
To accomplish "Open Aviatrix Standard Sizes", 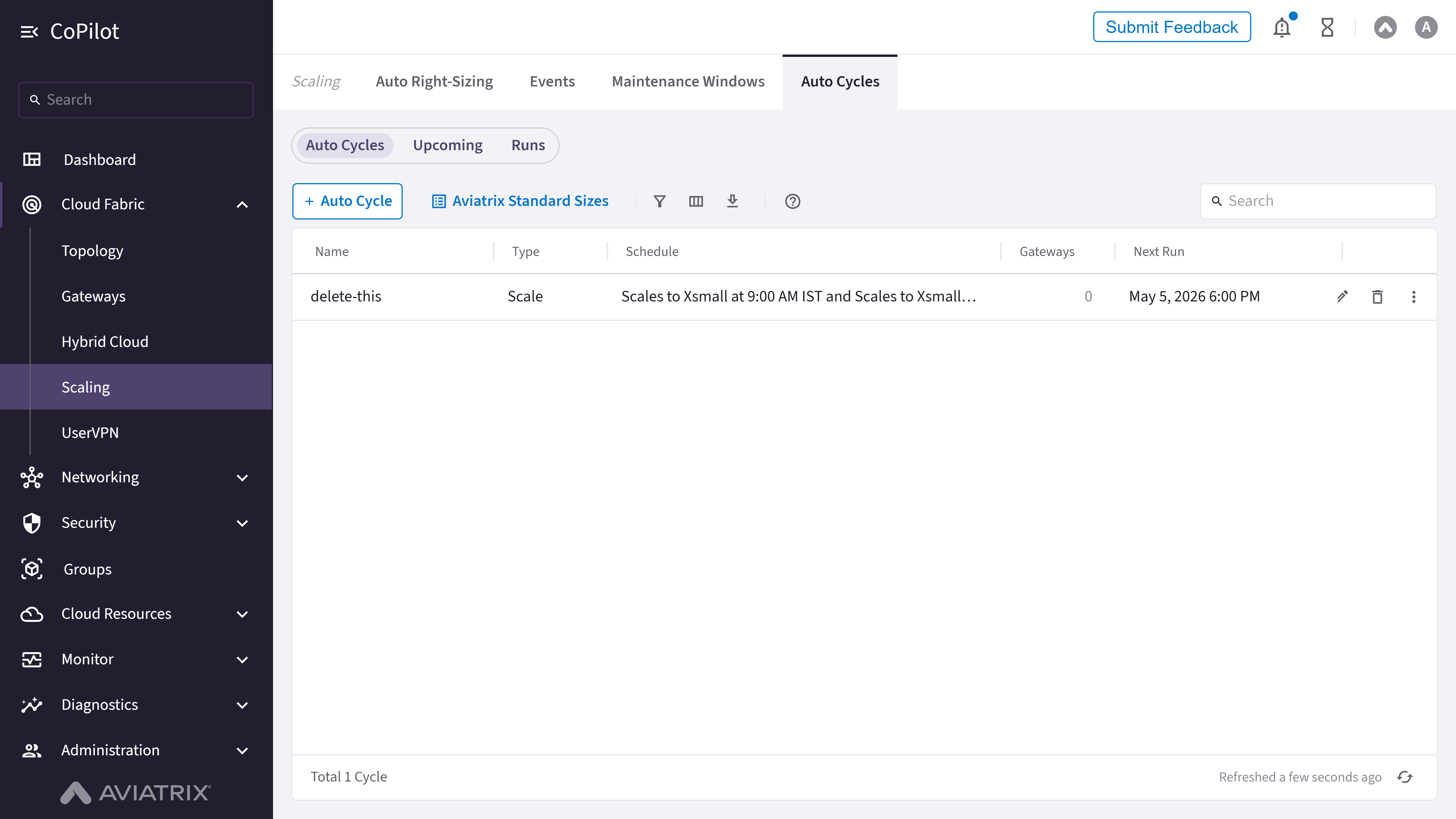I will click(520, 201).
